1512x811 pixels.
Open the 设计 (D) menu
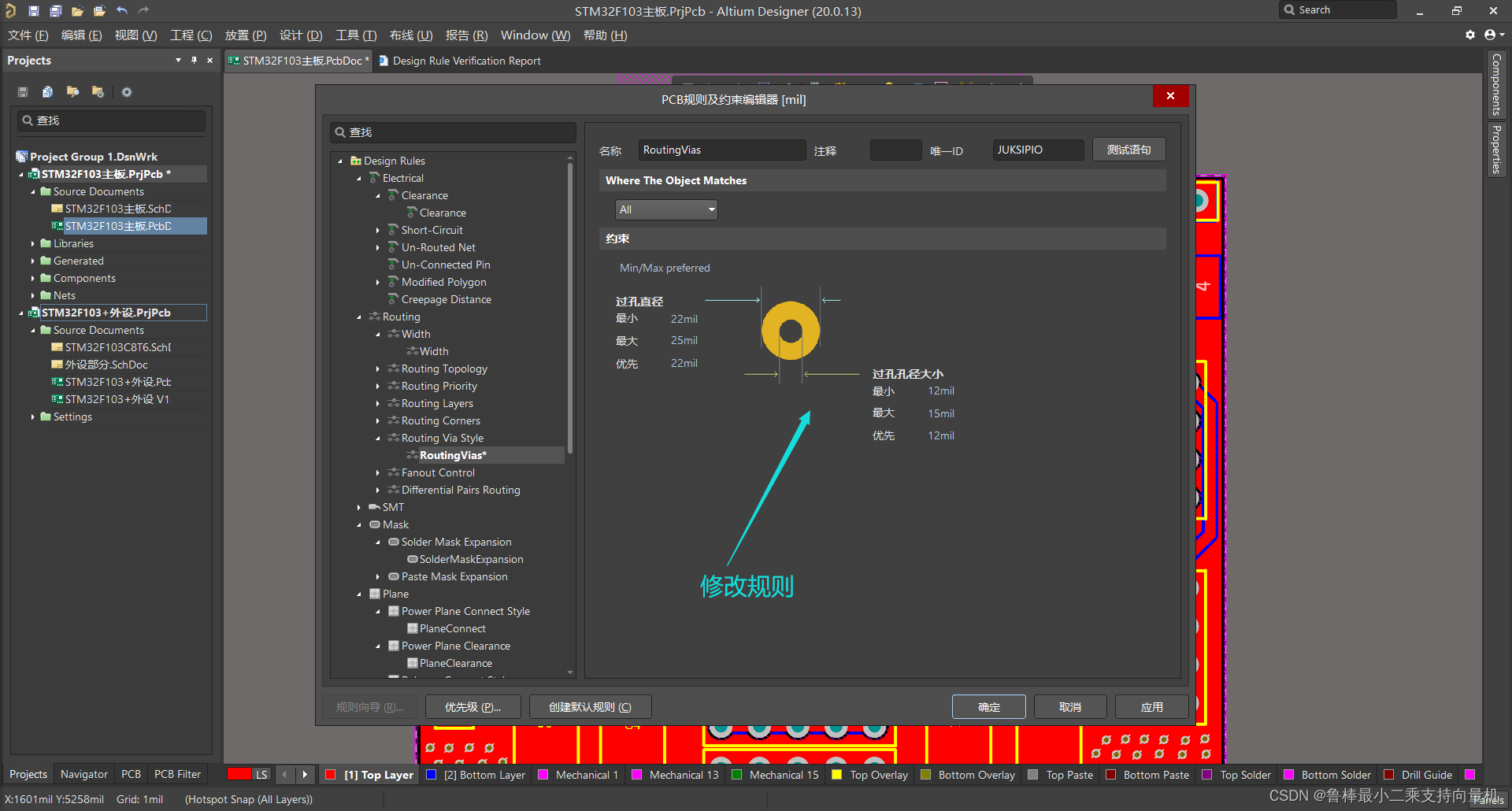coord(301,35)
